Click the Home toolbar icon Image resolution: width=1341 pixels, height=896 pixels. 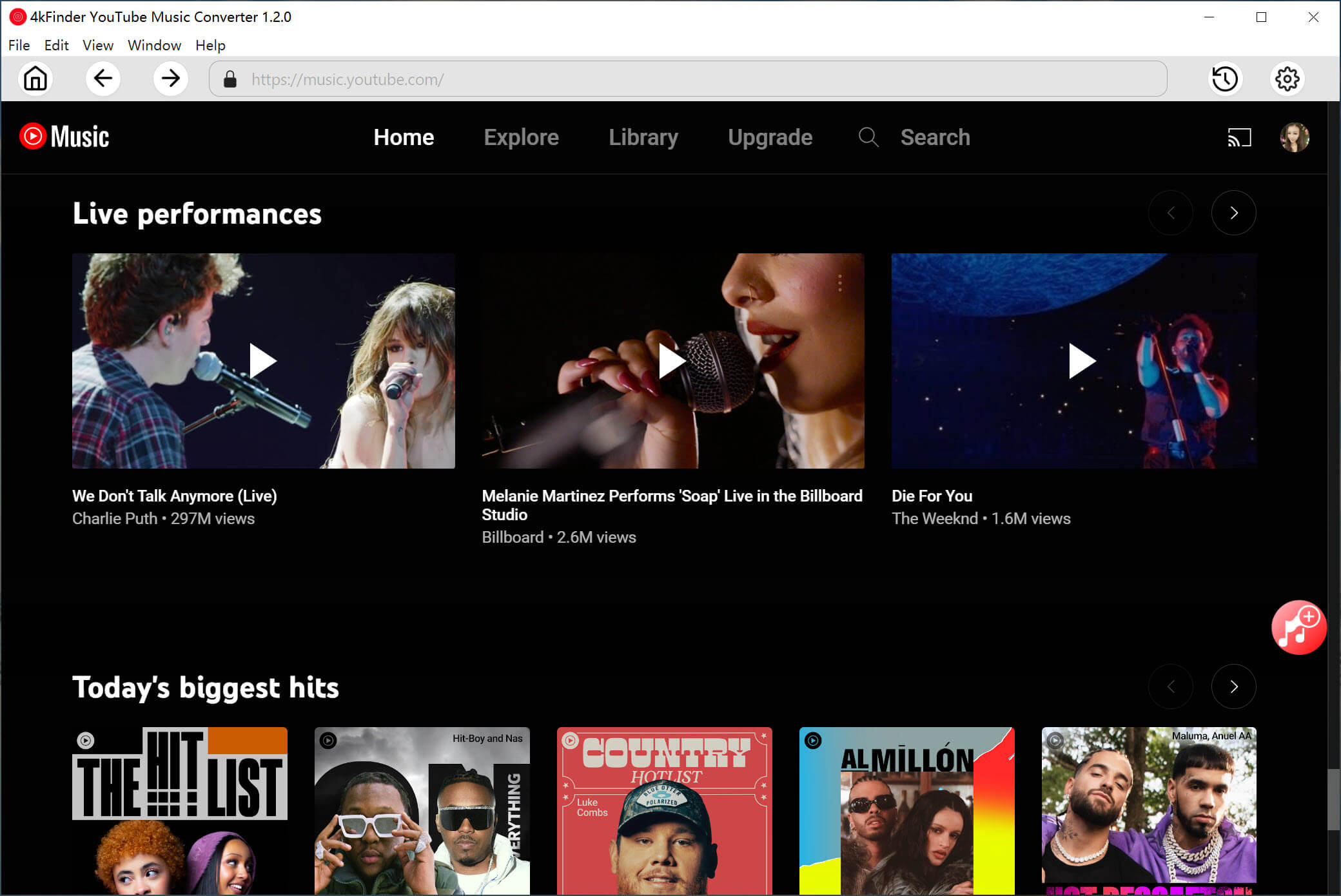pos(35,79)
